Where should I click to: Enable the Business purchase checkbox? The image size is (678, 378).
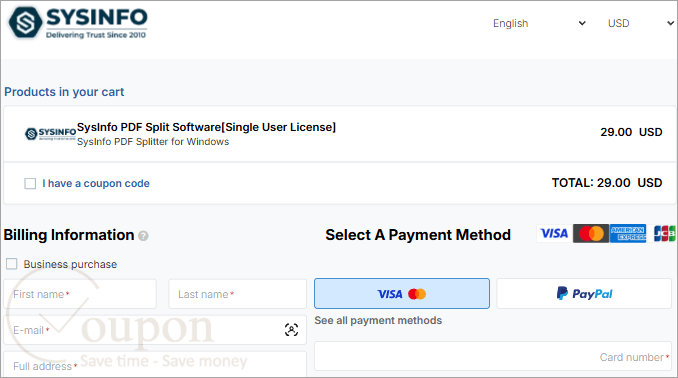point(12,264)
